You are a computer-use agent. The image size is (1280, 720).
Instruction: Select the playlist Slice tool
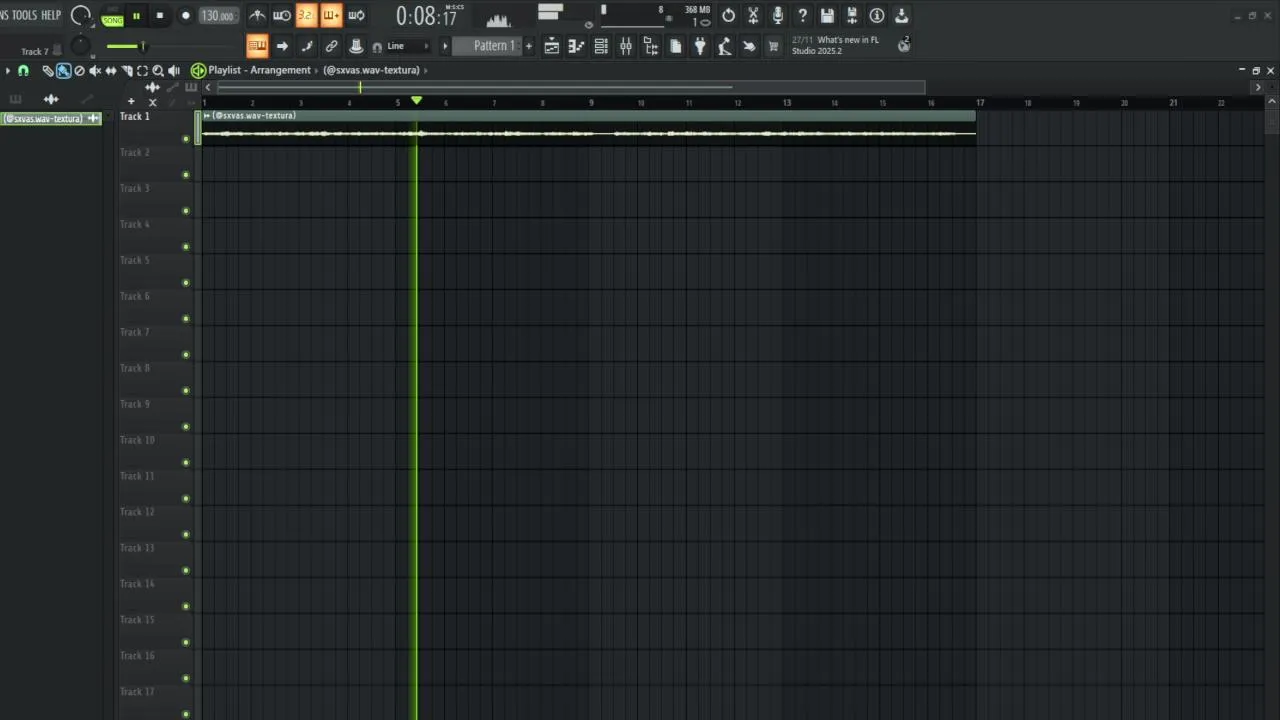(126, 70)
